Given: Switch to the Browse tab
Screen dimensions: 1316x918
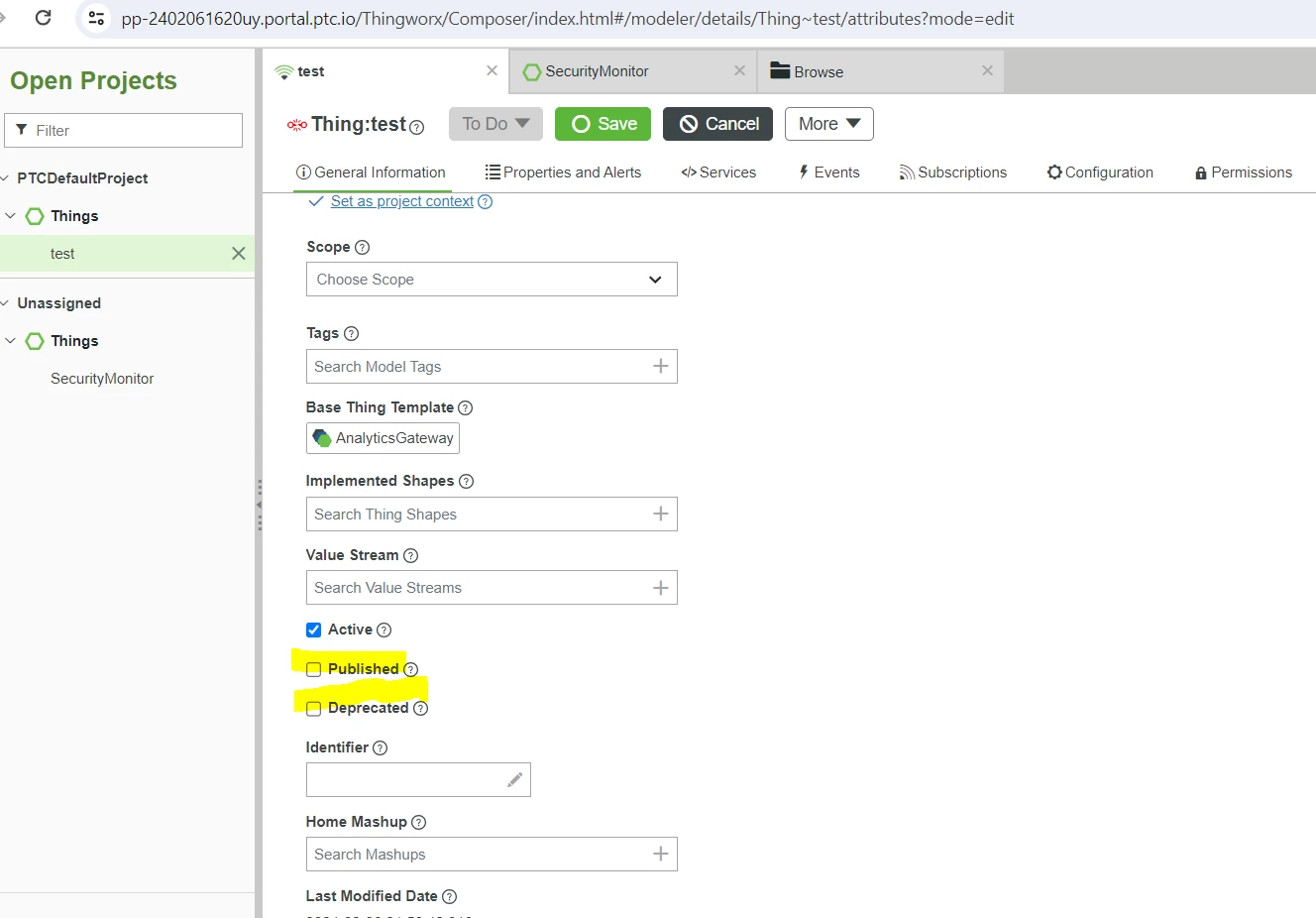Looking at the screenshot, I should 881,71.
